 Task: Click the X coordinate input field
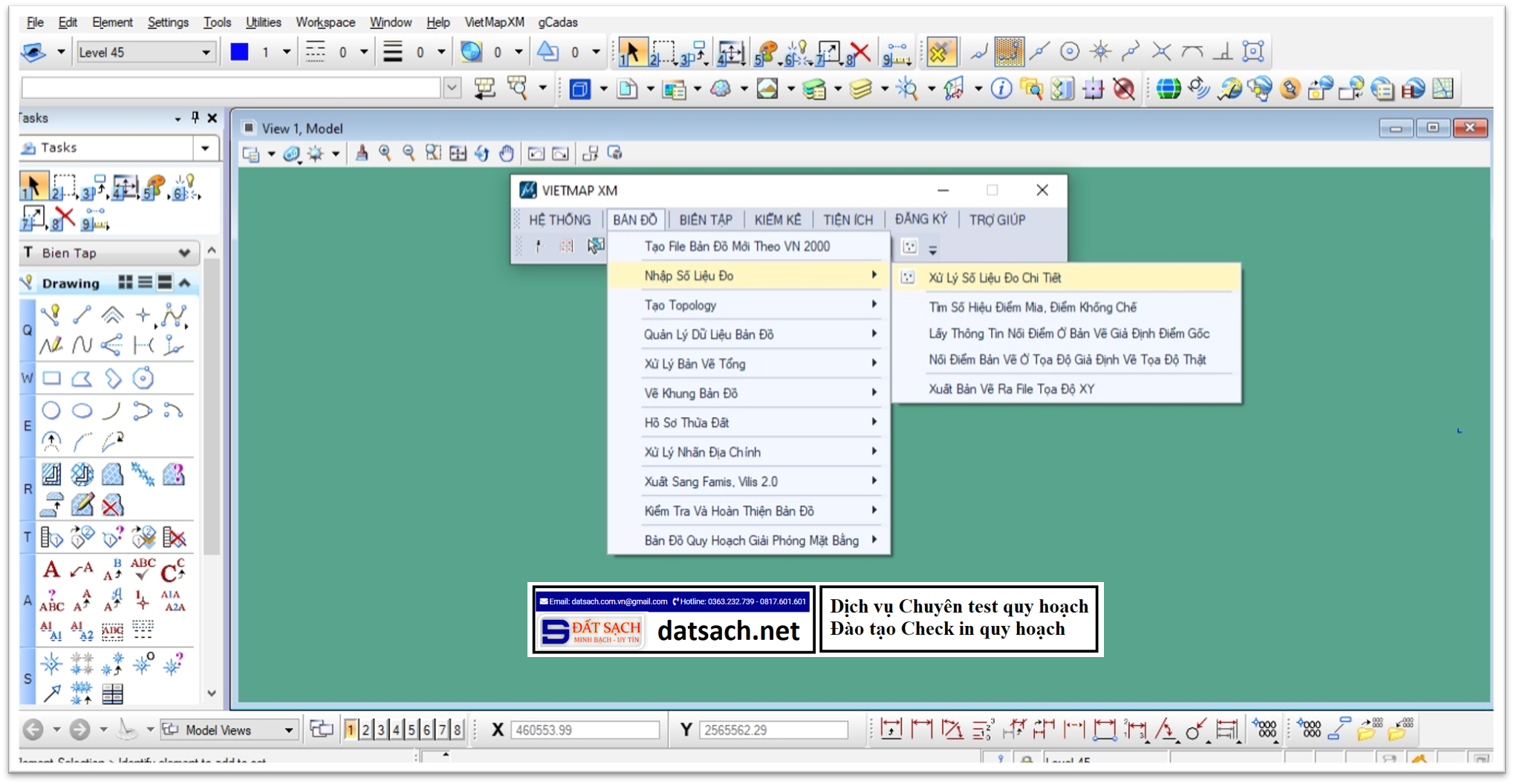pyautogui.click(x=585, y=730)
